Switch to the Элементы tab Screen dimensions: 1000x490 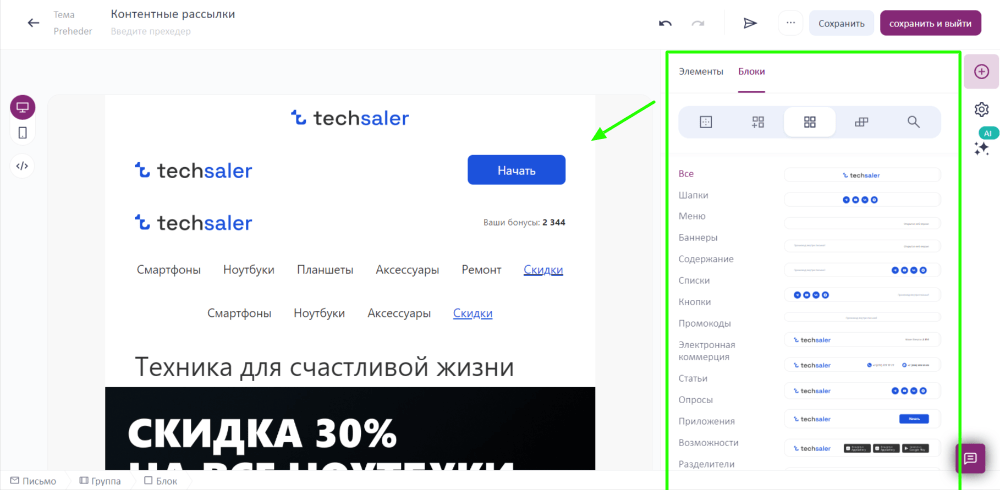click(701, 71)
